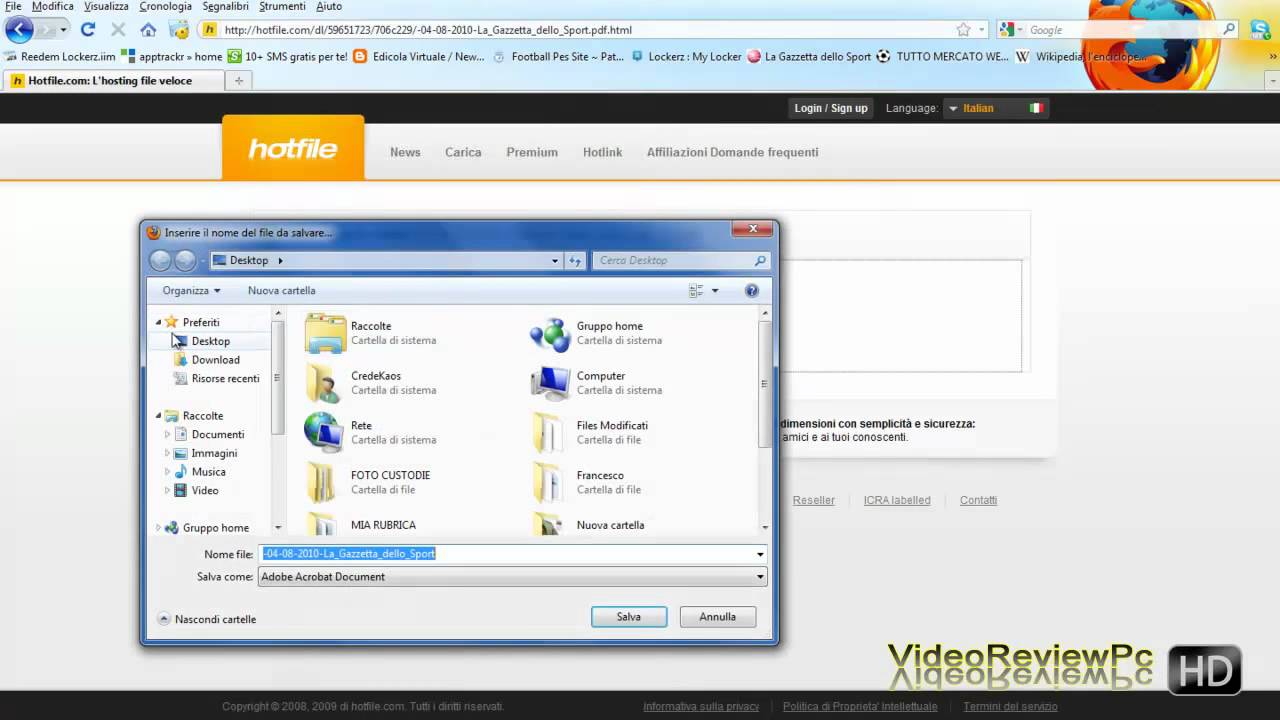Open Raccolte folder icon in file list
This screenshot has width=1280, height=720.
pyautogui.click(x=326, y=333)
